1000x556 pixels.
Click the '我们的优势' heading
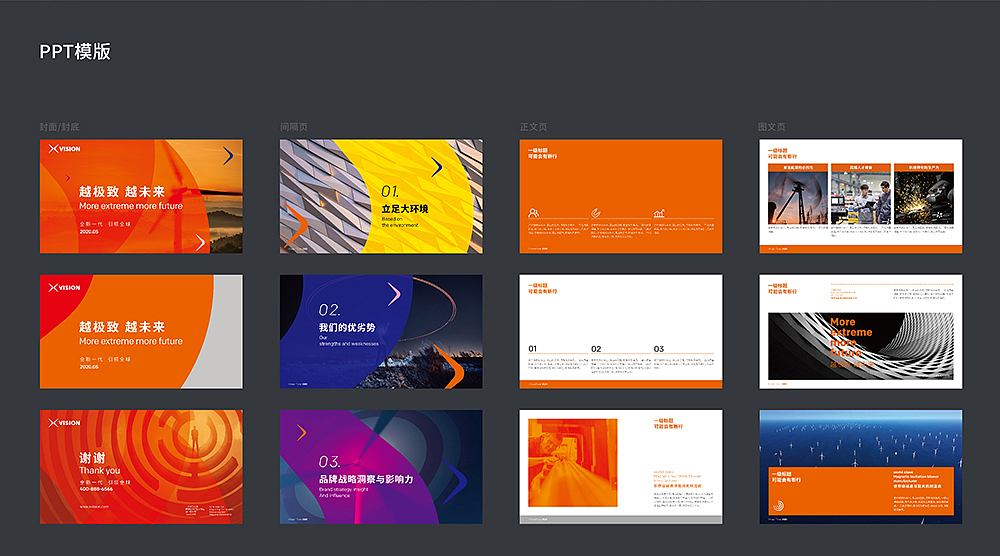[347, 327]
